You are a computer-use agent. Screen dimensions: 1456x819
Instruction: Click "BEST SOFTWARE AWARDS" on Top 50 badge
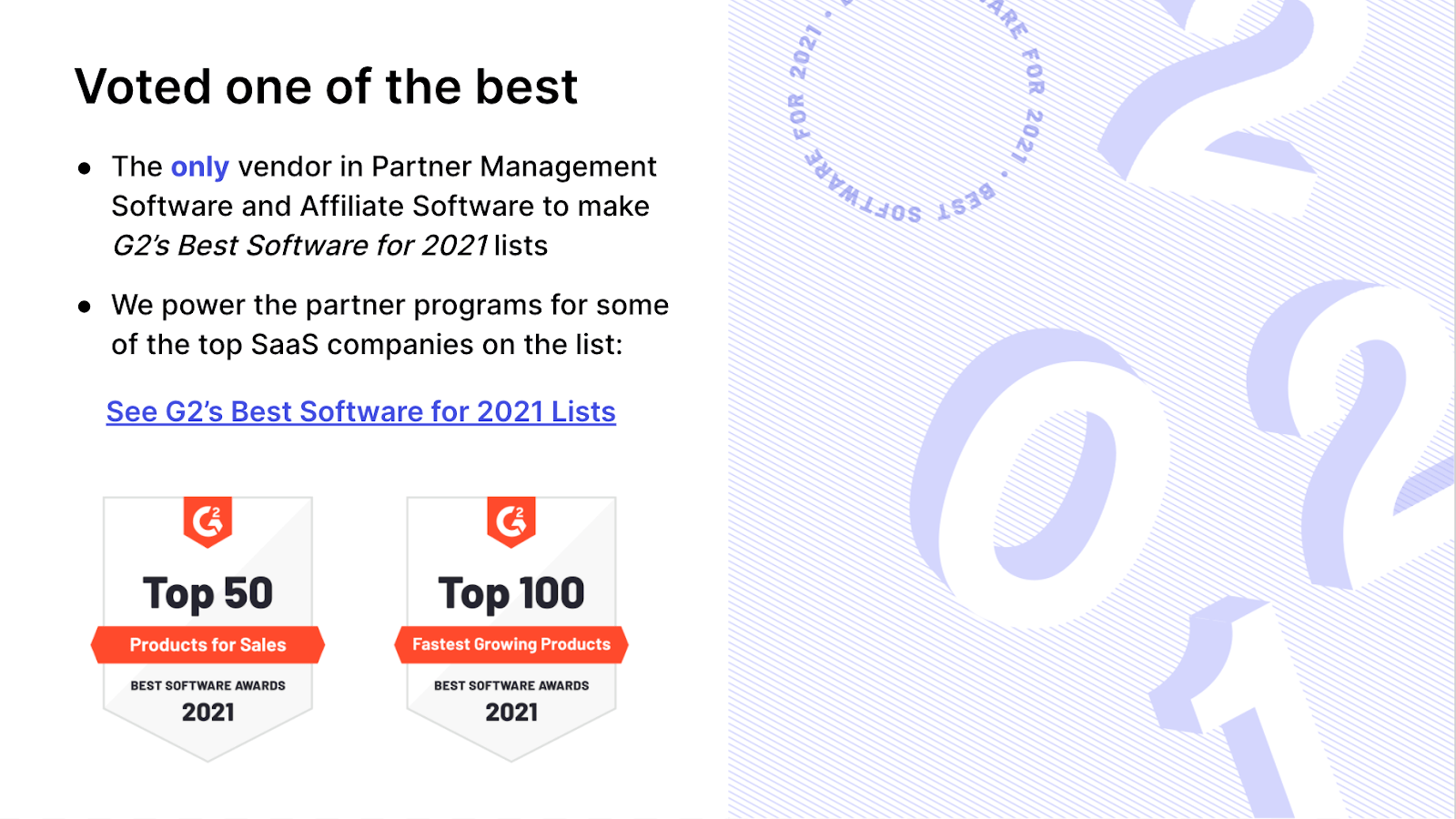coord(207,685)
